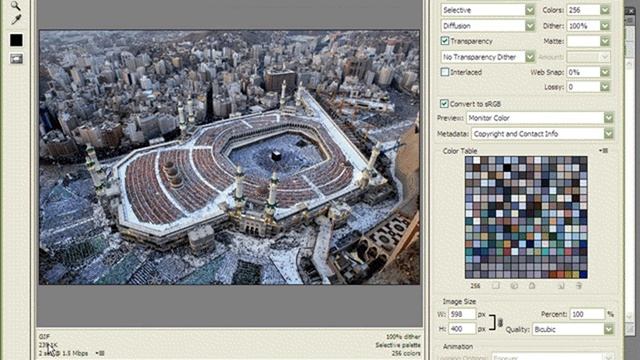Click the '100% dither' info text
This screenshot has height=360, width=640.
click(x=403, y=337)
